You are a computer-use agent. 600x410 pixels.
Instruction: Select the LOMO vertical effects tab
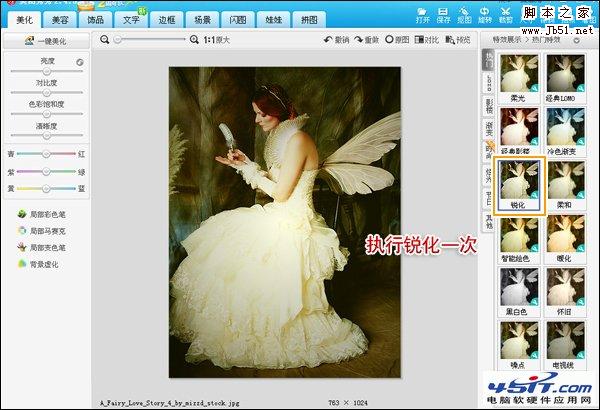click(x=488, y=83)
